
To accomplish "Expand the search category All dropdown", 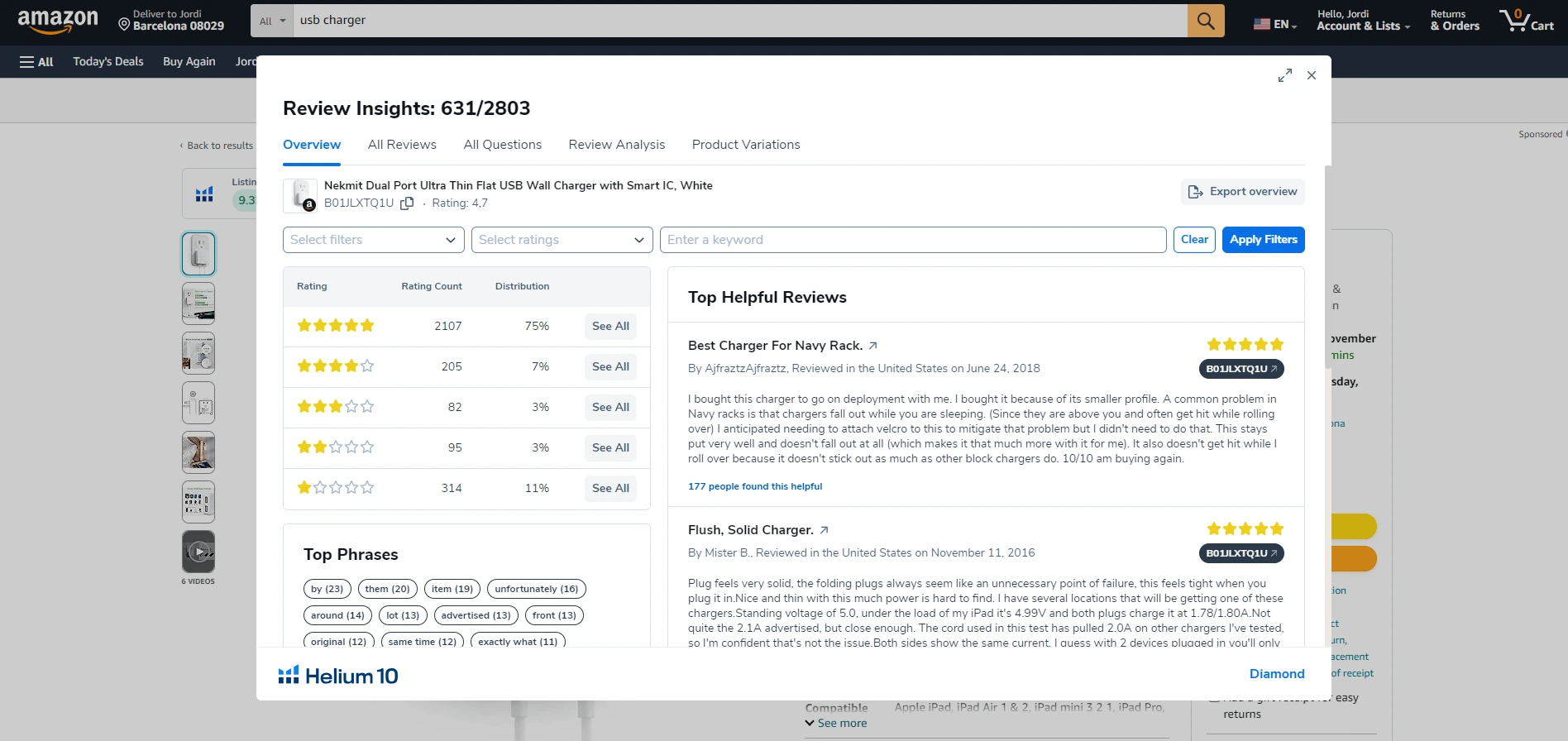I will coord(272,21).
